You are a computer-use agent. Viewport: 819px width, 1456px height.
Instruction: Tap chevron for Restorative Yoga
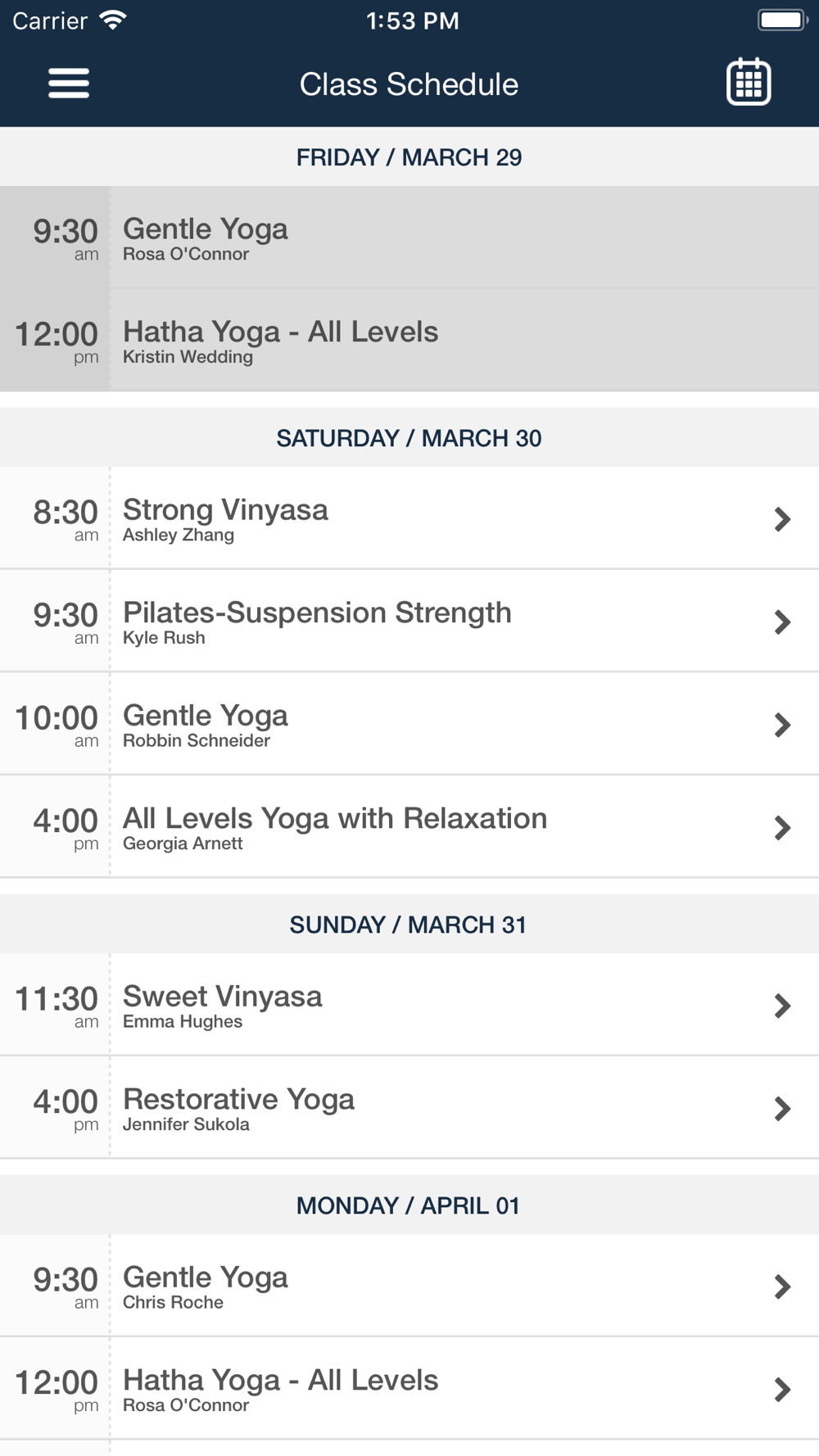point(782,1109)
